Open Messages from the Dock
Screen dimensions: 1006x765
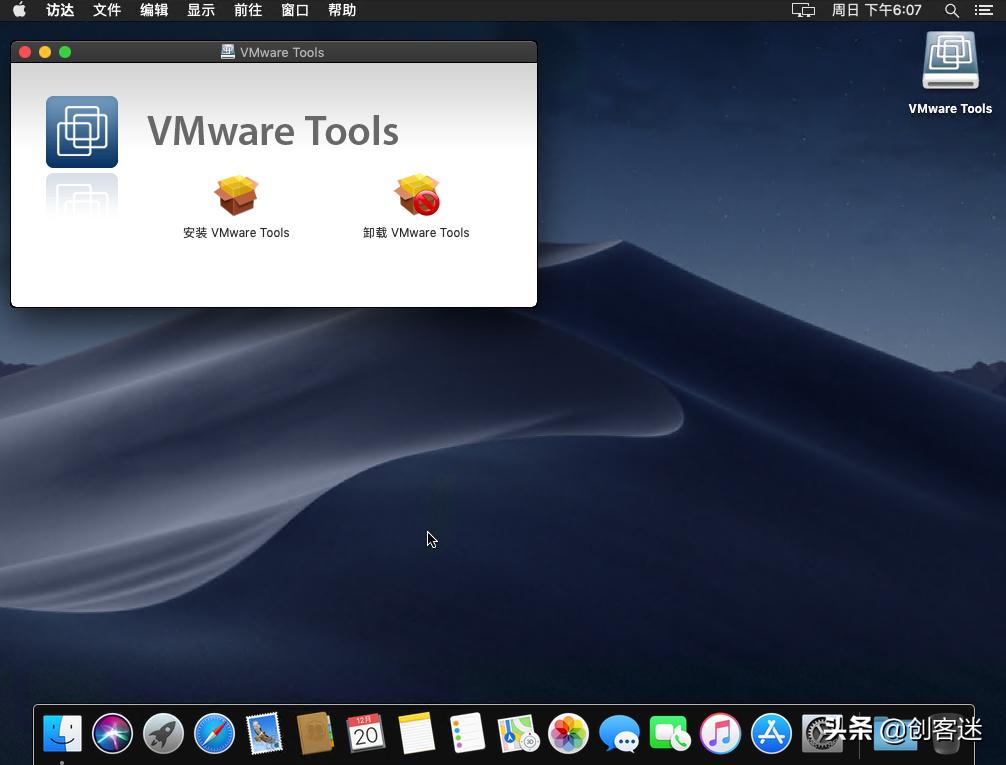pos(620,733)
